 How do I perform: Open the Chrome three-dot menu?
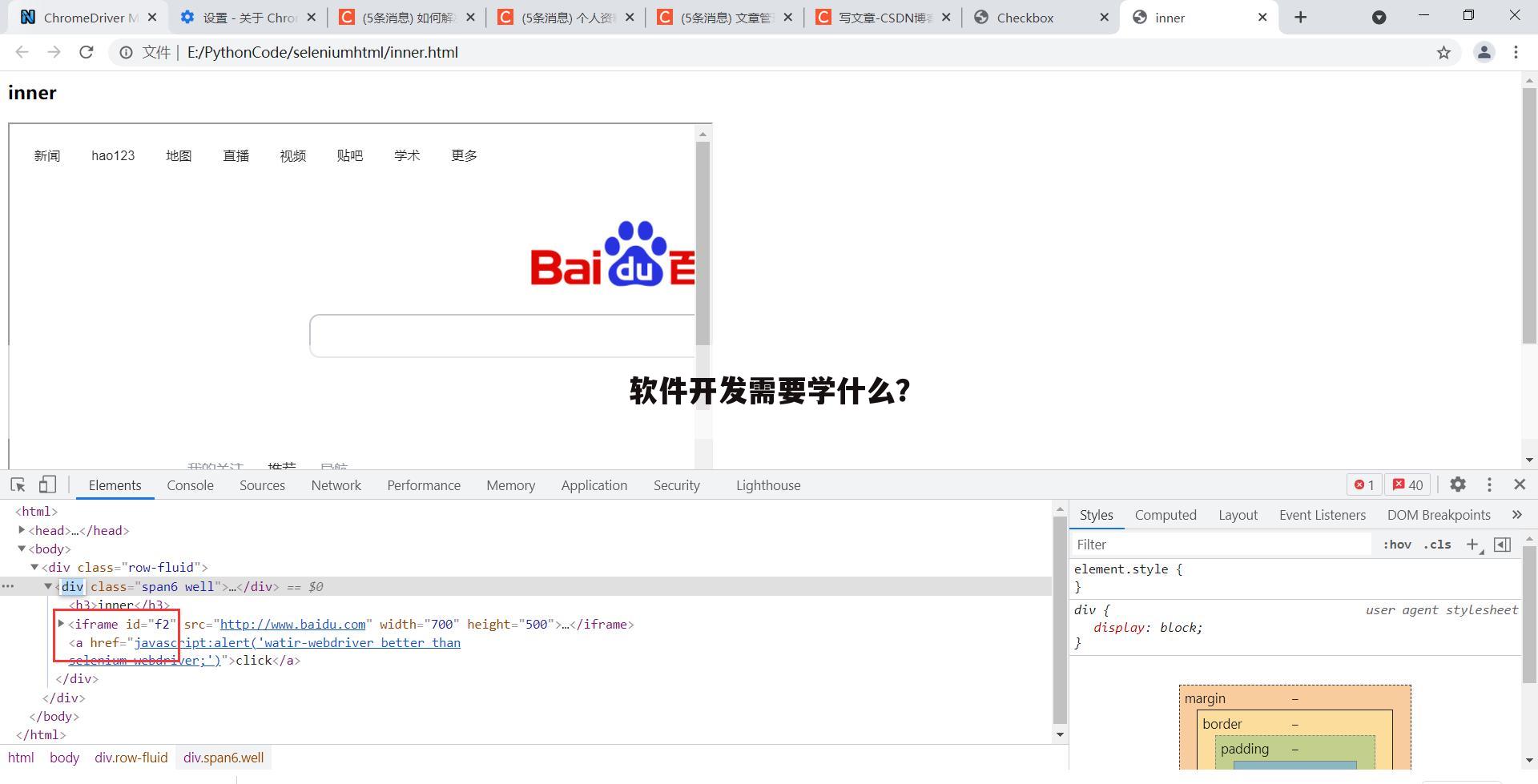pos(1516,52)
